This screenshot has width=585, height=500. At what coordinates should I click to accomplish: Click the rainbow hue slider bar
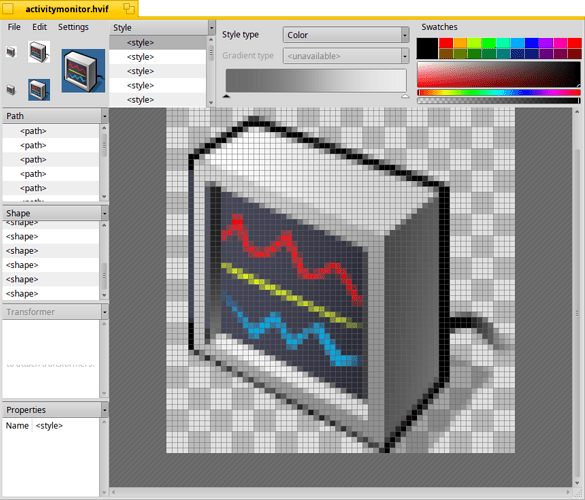click(499, 92)
